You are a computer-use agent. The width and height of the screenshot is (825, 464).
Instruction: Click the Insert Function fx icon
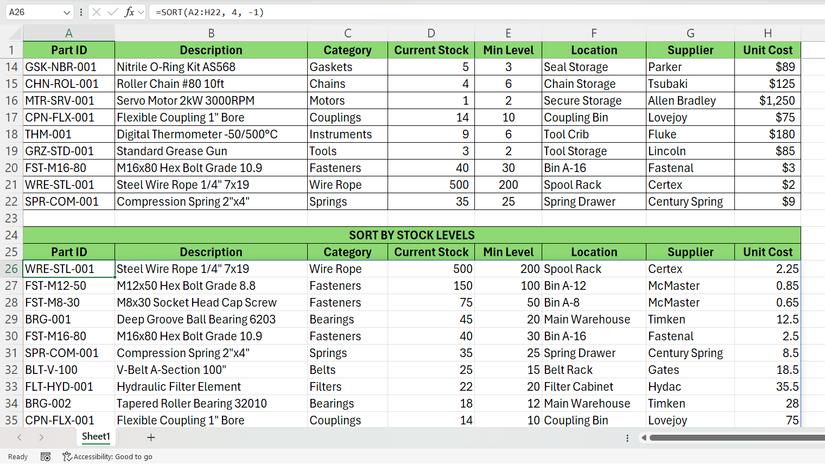pos(130,12)
